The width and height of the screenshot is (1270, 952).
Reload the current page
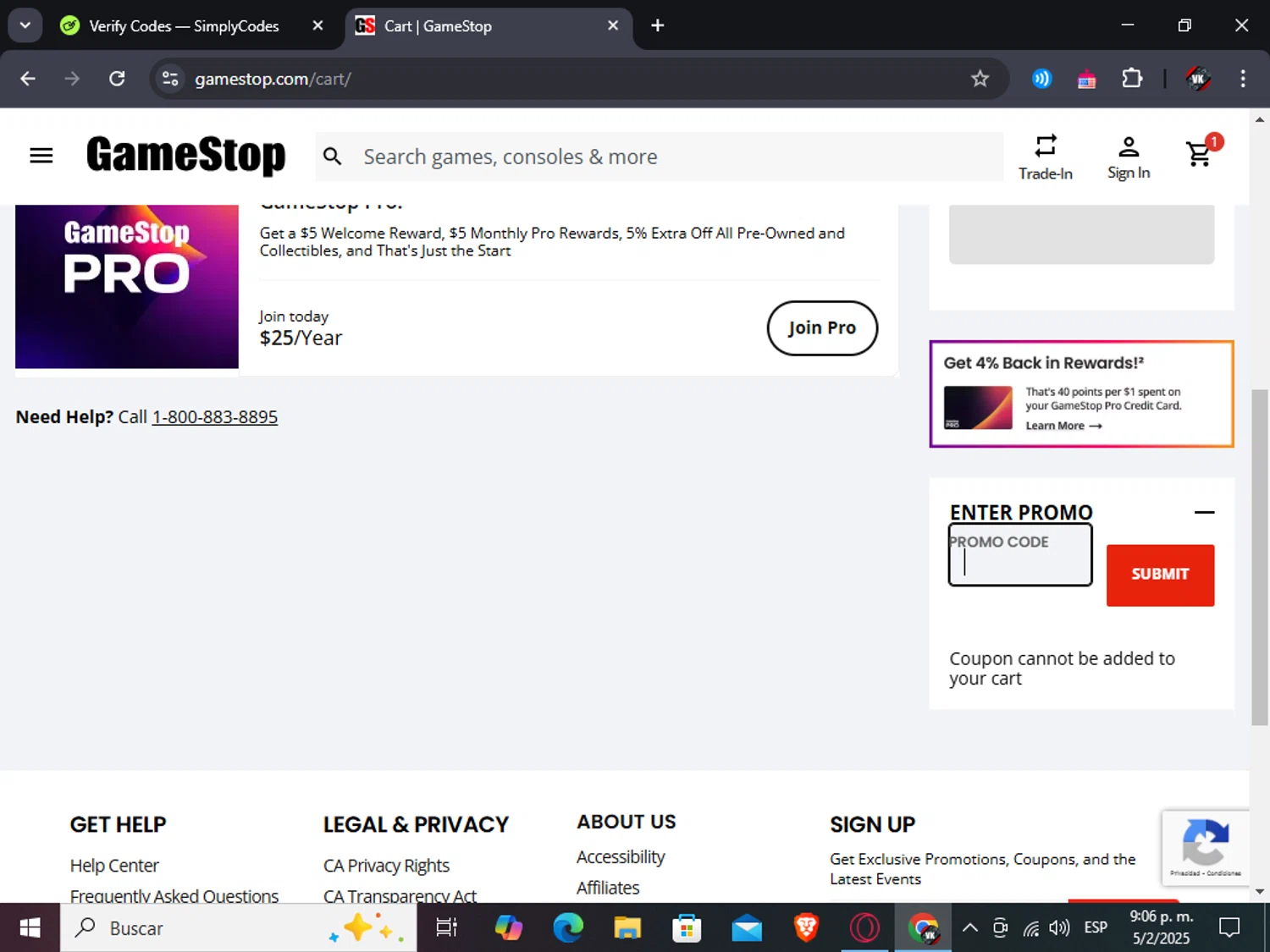click(117, 79)
